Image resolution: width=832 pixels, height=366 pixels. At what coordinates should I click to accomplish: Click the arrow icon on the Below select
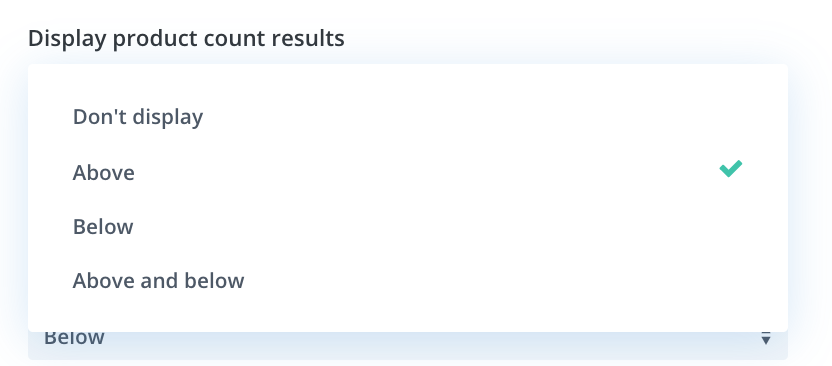tap(766, 338)
